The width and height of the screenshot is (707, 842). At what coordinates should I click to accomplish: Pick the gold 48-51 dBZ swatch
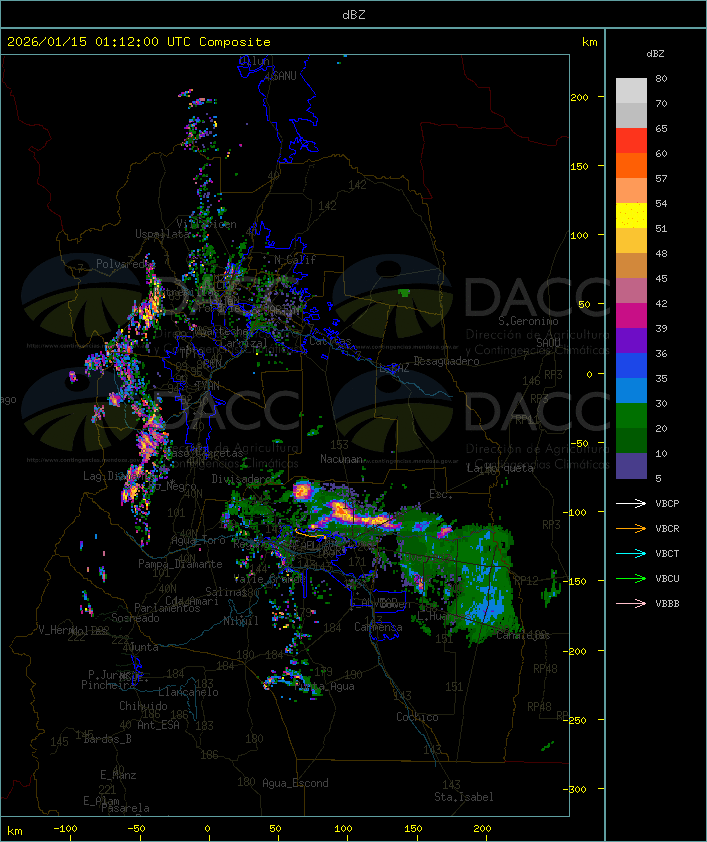[631, 241]
